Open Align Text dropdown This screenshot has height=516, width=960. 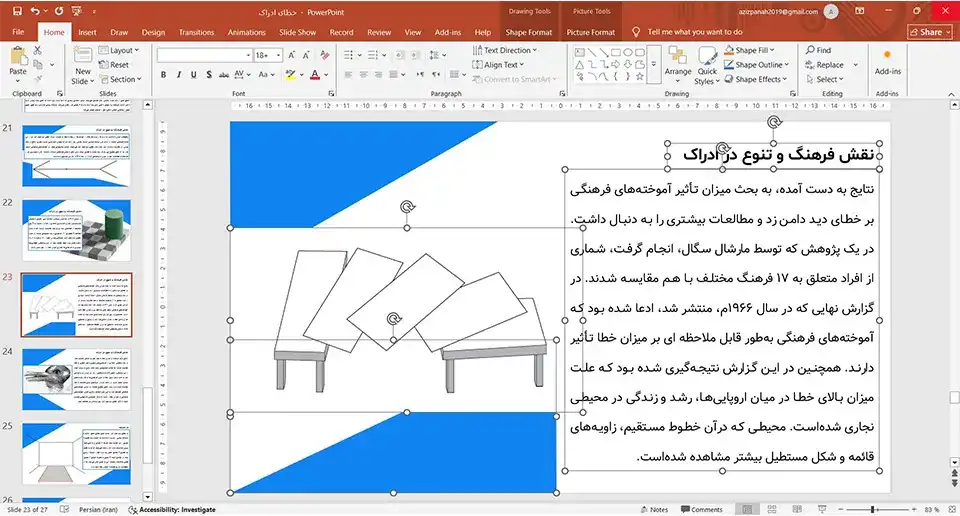498,65
